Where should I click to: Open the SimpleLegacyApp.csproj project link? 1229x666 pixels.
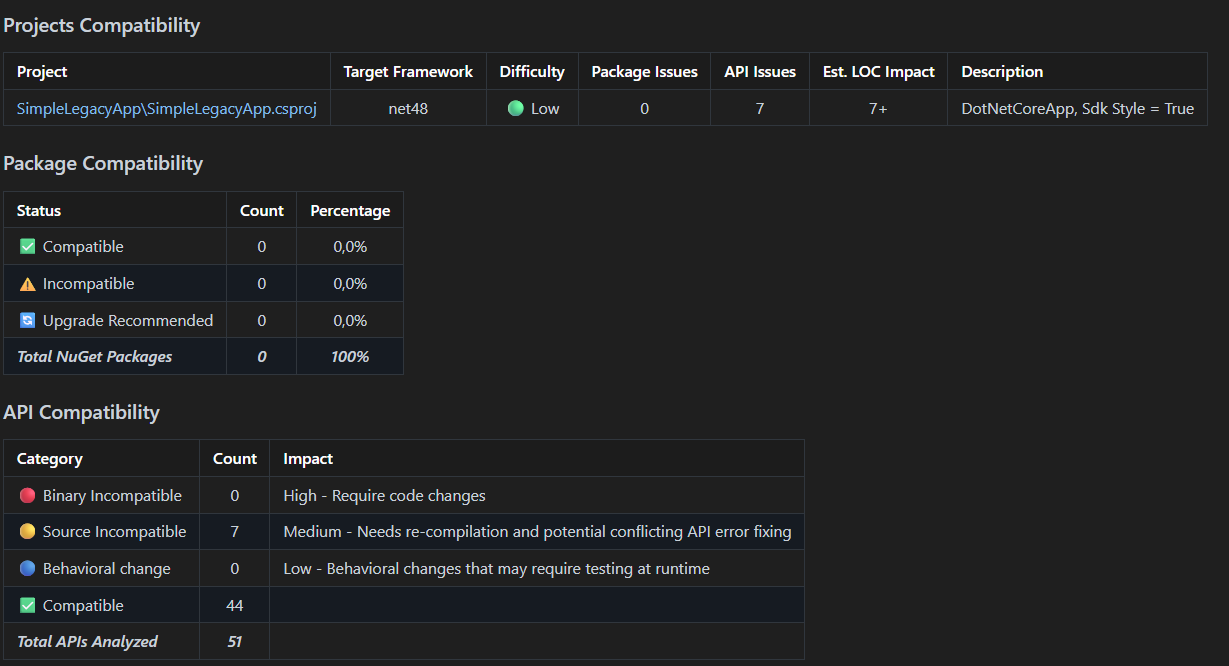[167, 108]
